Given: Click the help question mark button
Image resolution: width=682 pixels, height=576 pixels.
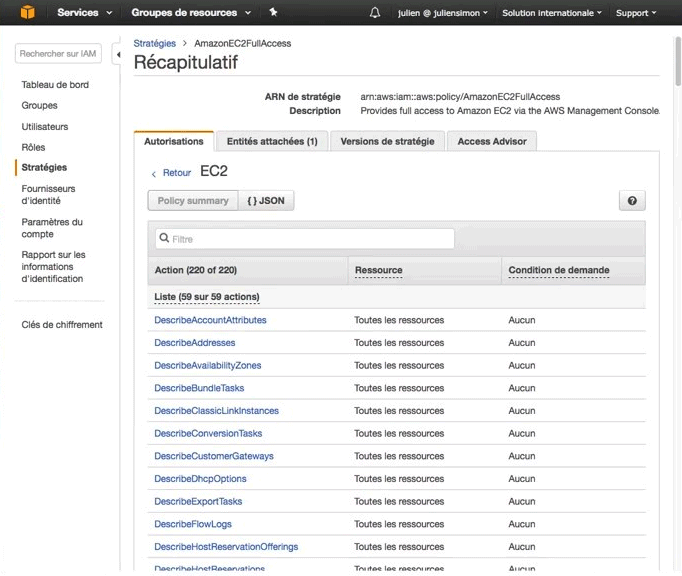Looking at the screenshot, I should tap(632, 201).
